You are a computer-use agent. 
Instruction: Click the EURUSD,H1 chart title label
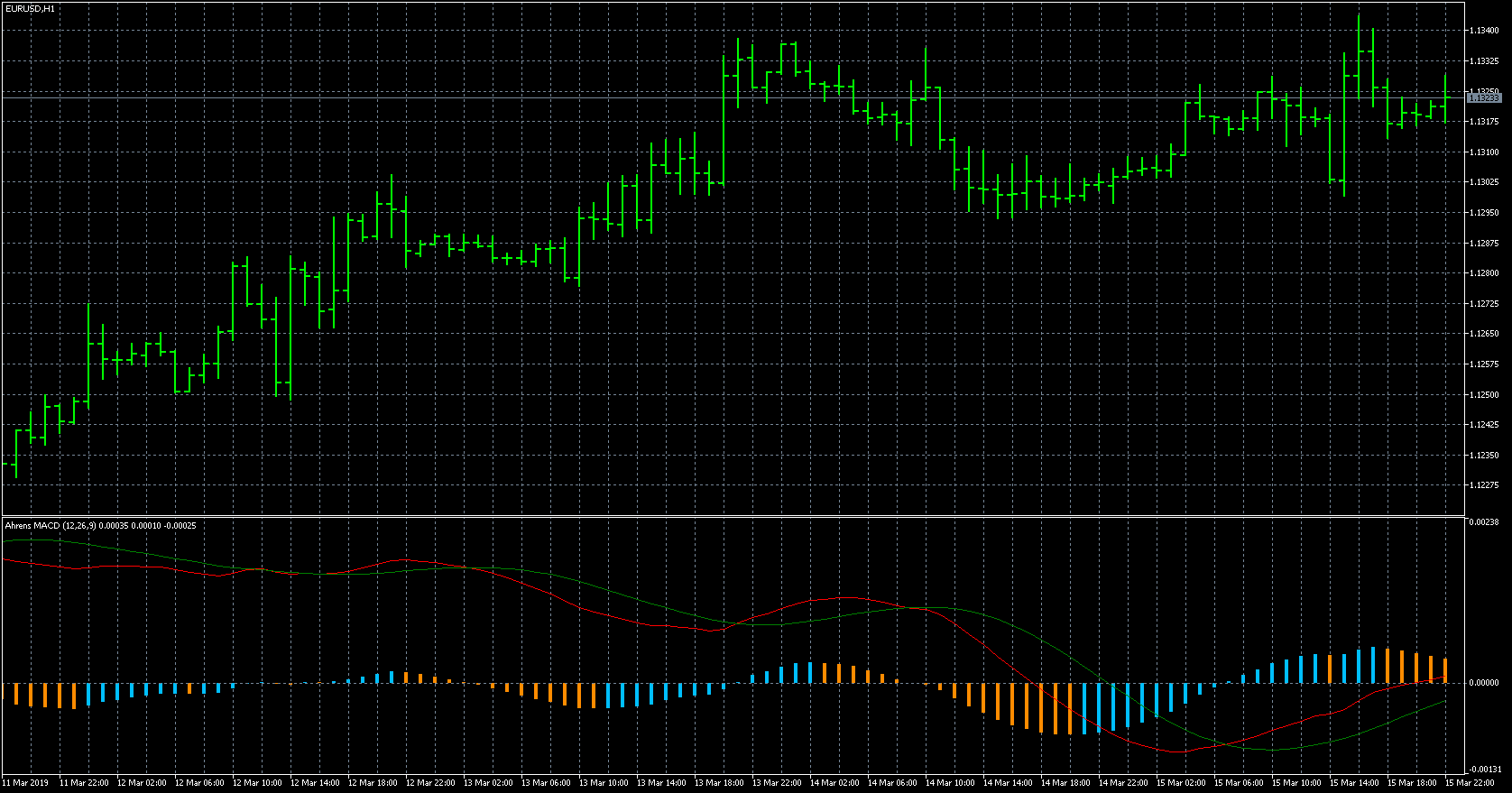[x=30, y=8]
